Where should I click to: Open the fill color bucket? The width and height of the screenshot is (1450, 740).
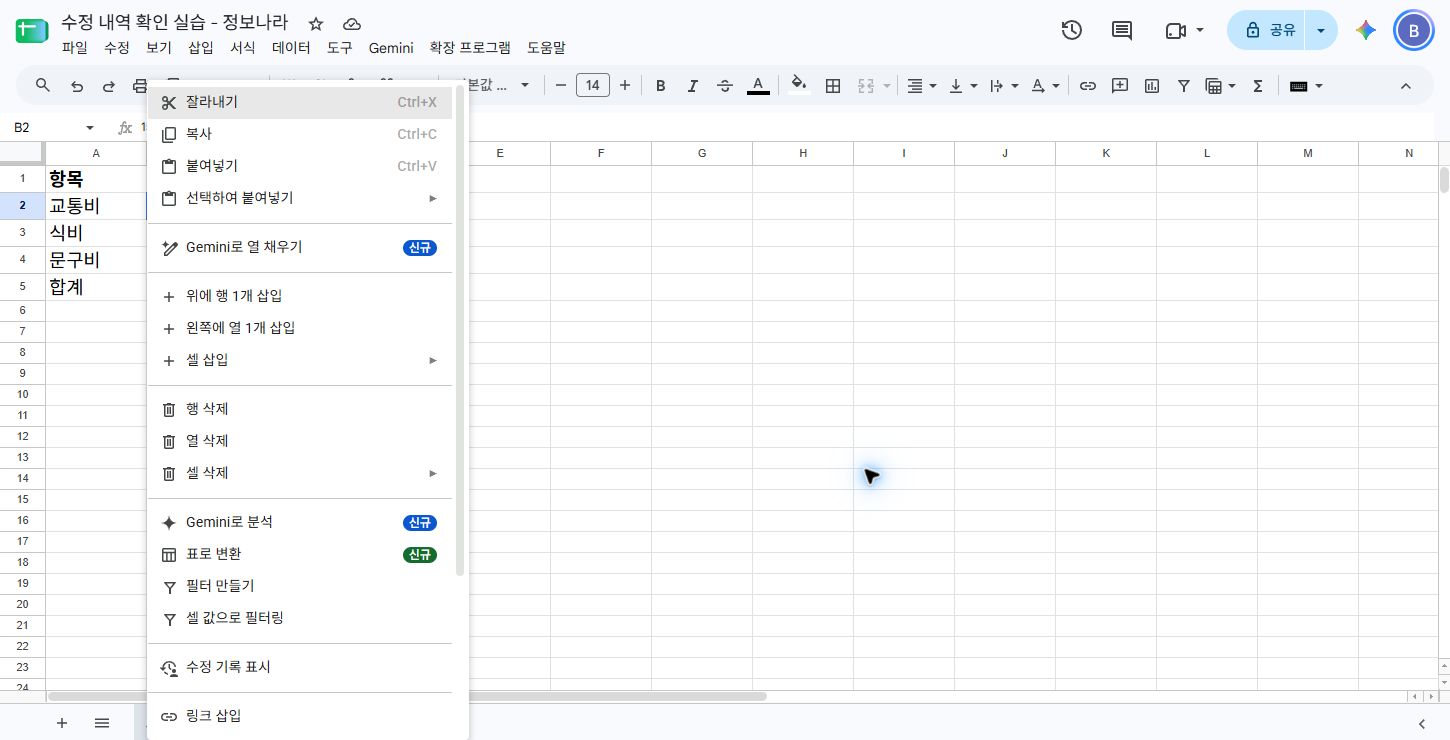798,86
